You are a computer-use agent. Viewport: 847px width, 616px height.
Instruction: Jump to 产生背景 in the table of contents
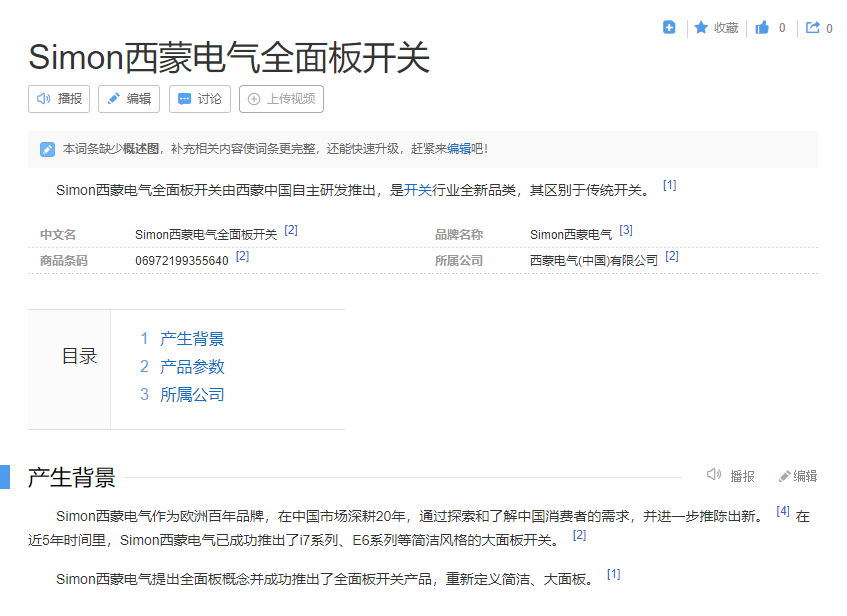click(x=192, y=339)
